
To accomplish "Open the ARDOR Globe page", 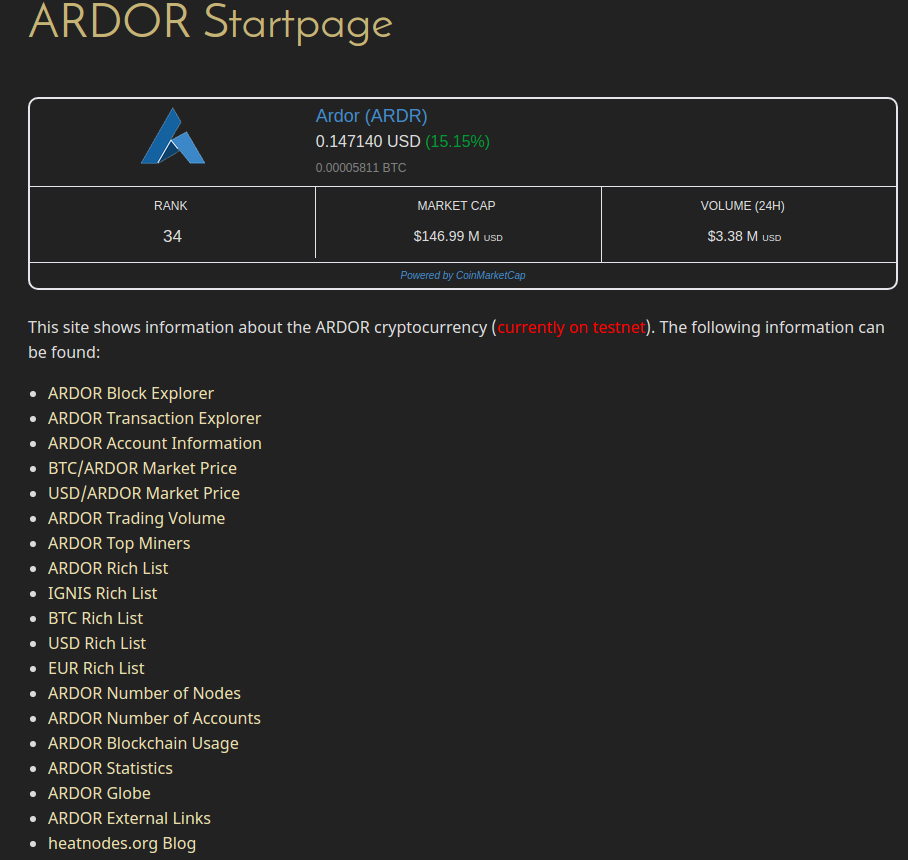I will pos(100,793).
